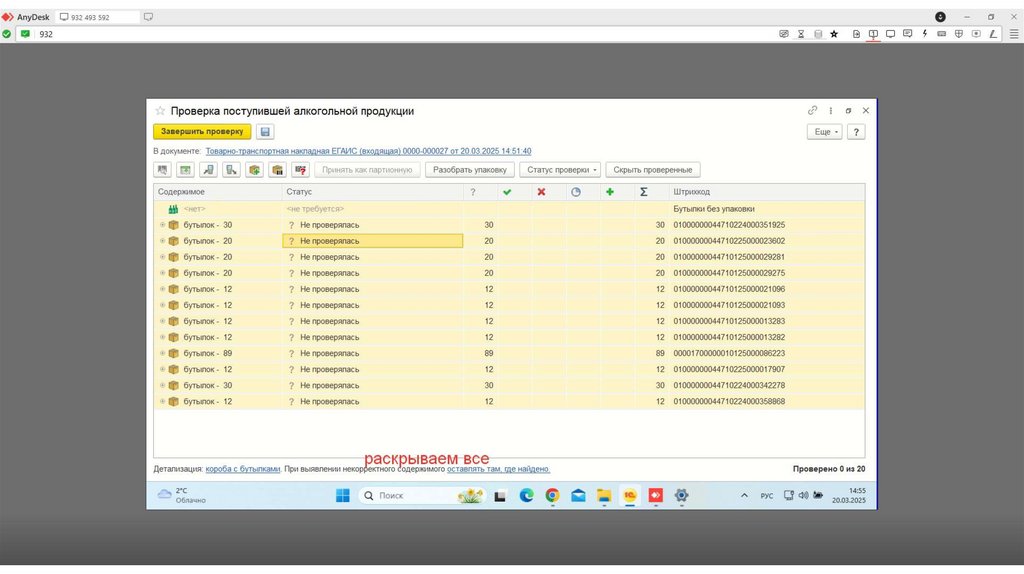Screen dimensions: 1024x574
Task: Open Google Chrome from the taskbar
Action: pos(552,495)
